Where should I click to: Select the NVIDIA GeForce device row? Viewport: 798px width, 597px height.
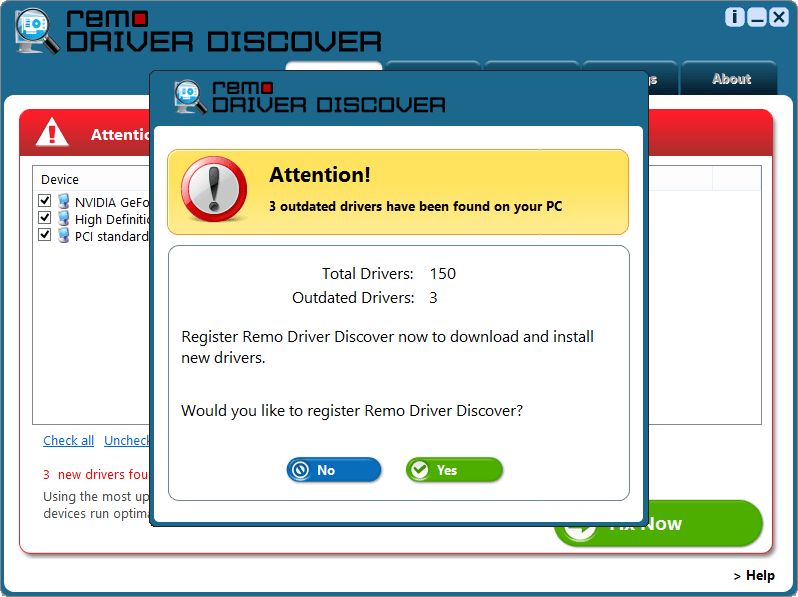pos(94,202)
